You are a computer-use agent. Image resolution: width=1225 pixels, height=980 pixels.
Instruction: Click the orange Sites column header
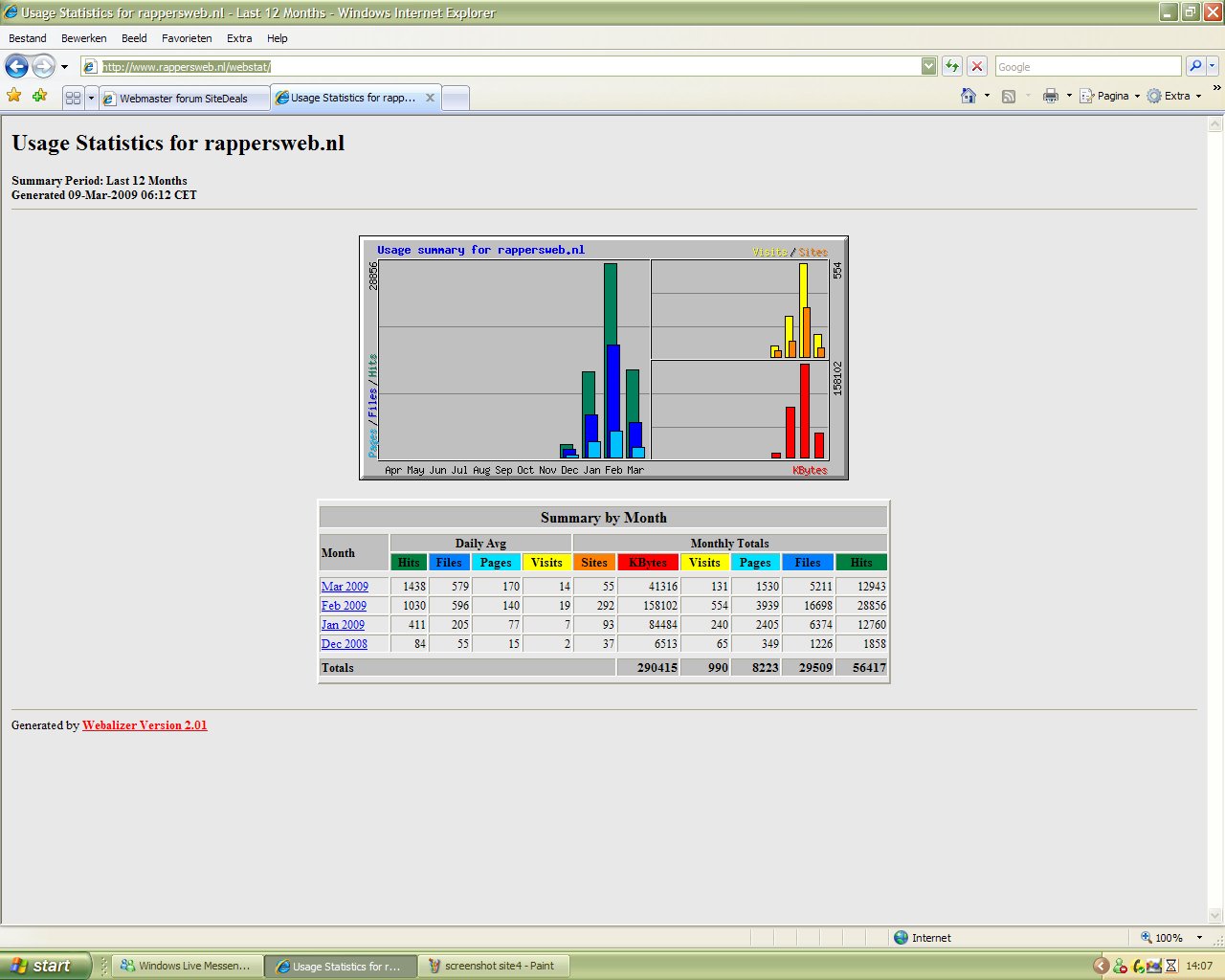point(594,563)
